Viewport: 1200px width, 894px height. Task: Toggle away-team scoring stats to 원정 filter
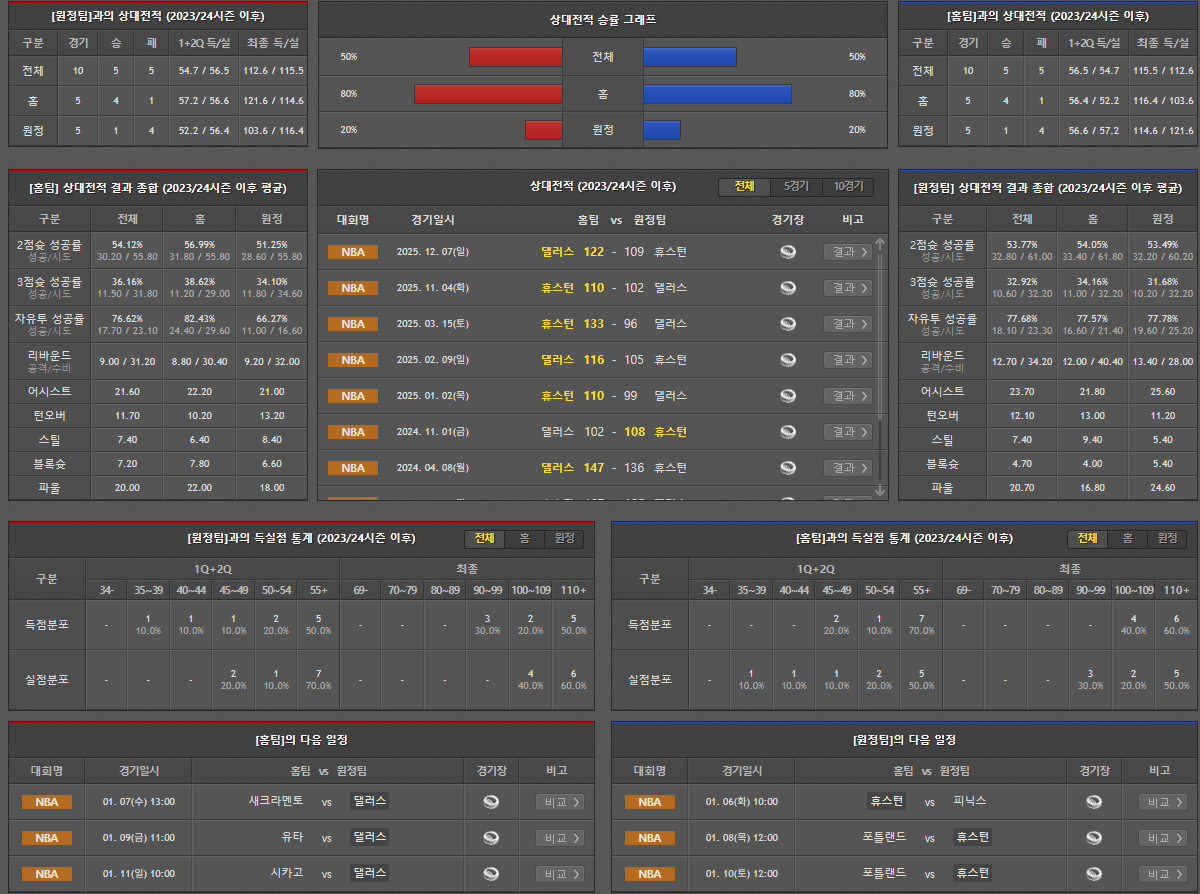coord(564,539)
